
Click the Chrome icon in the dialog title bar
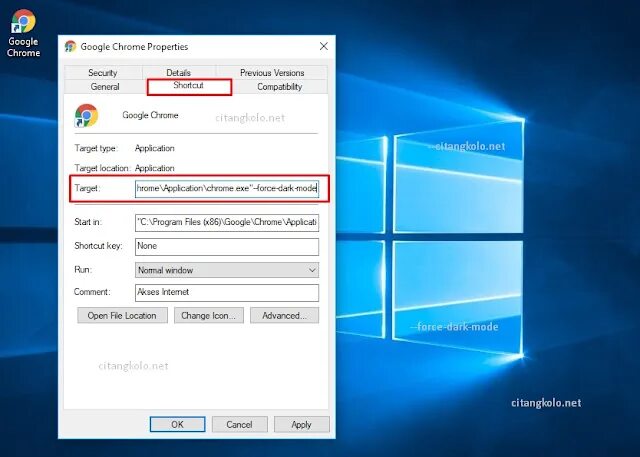pyautogui.click(x=70, y=47)
